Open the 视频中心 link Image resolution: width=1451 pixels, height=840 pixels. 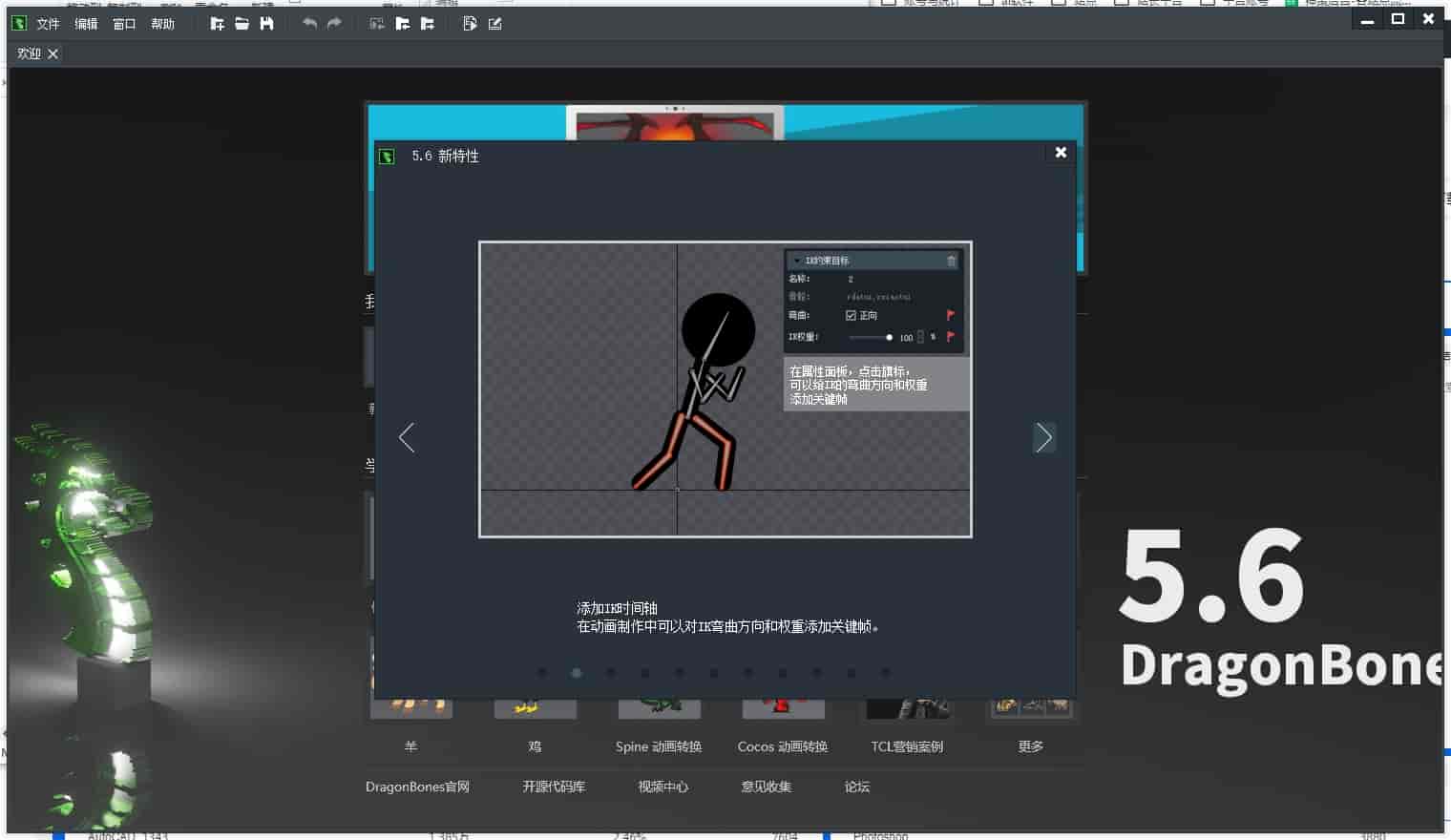(x=661, y=786)
